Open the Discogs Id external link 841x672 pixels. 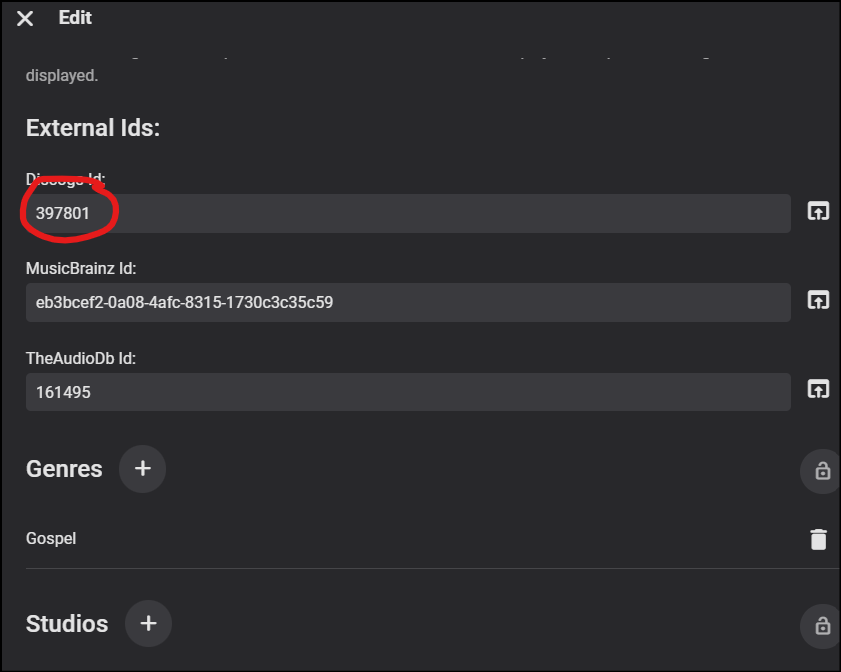818,212
